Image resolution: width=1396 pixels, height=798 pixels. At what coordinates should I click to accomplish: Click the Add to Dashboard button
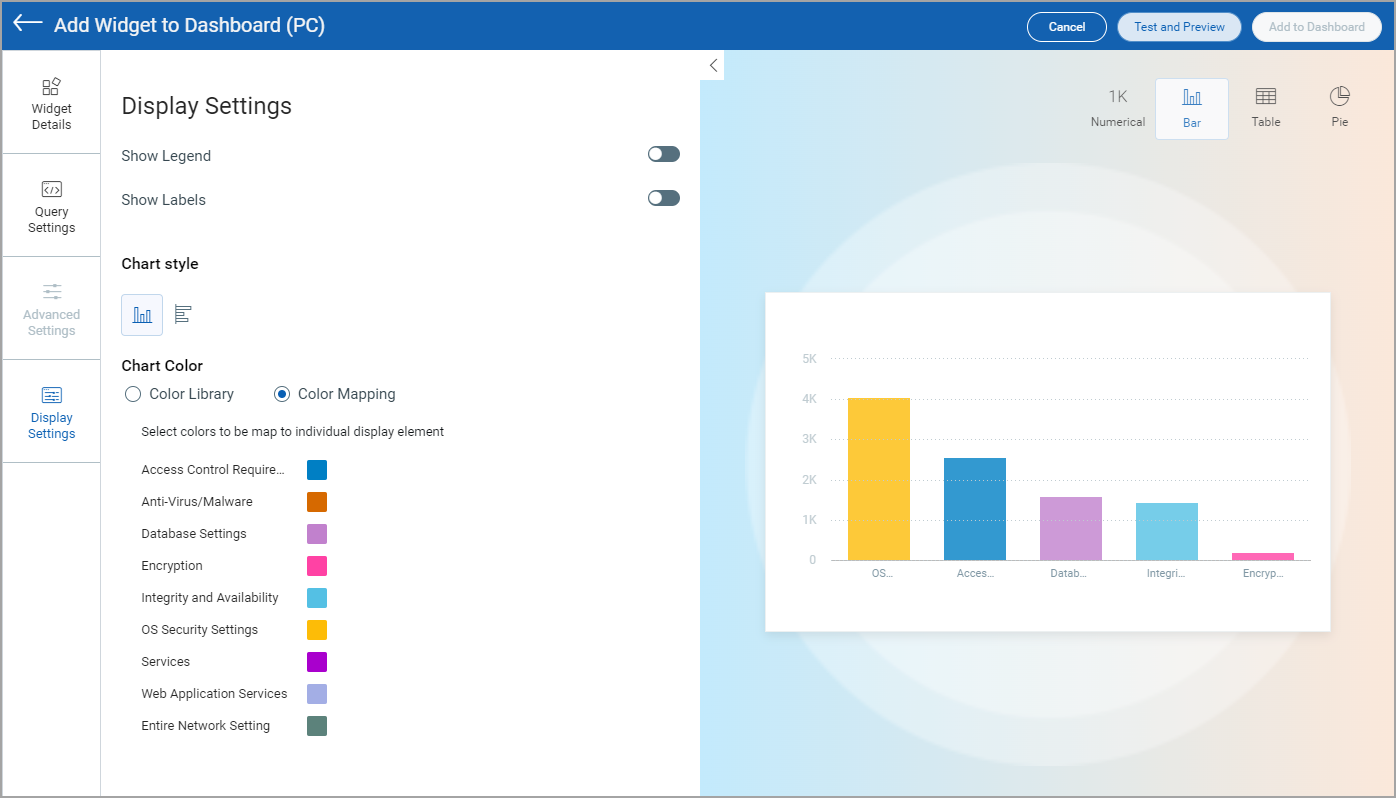1317,27
